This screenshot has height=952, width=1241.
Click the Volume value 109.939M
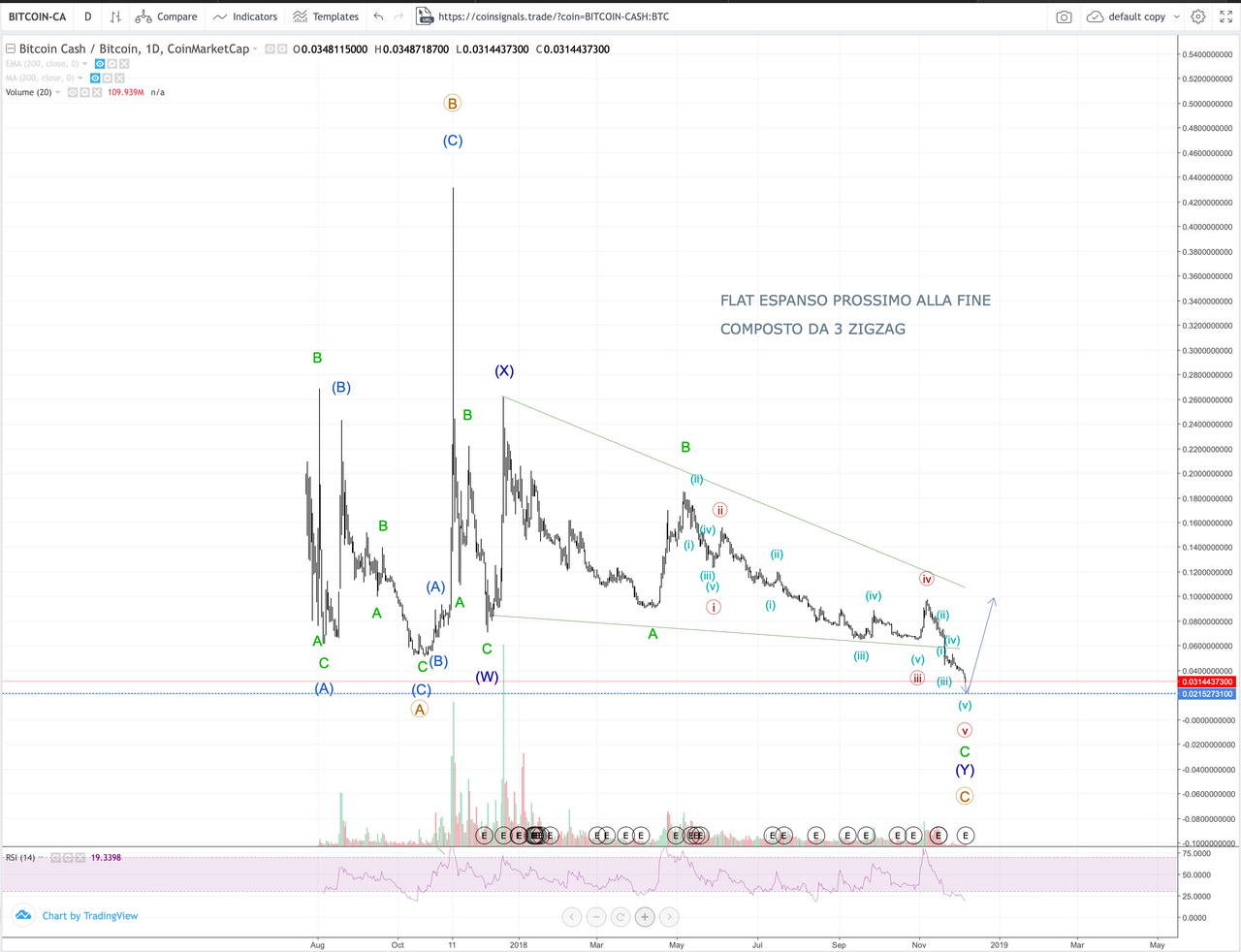tap(126, 92)
